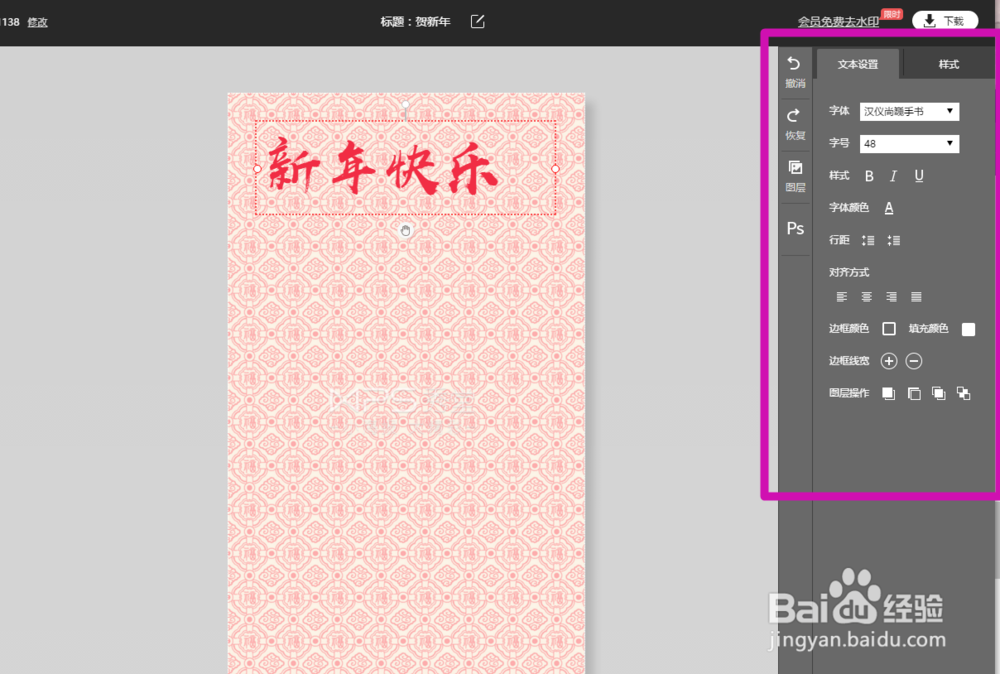Toggle underline (U) text style
The height and width of the screenshot is (674, 1000).
(x=918, y=176)
